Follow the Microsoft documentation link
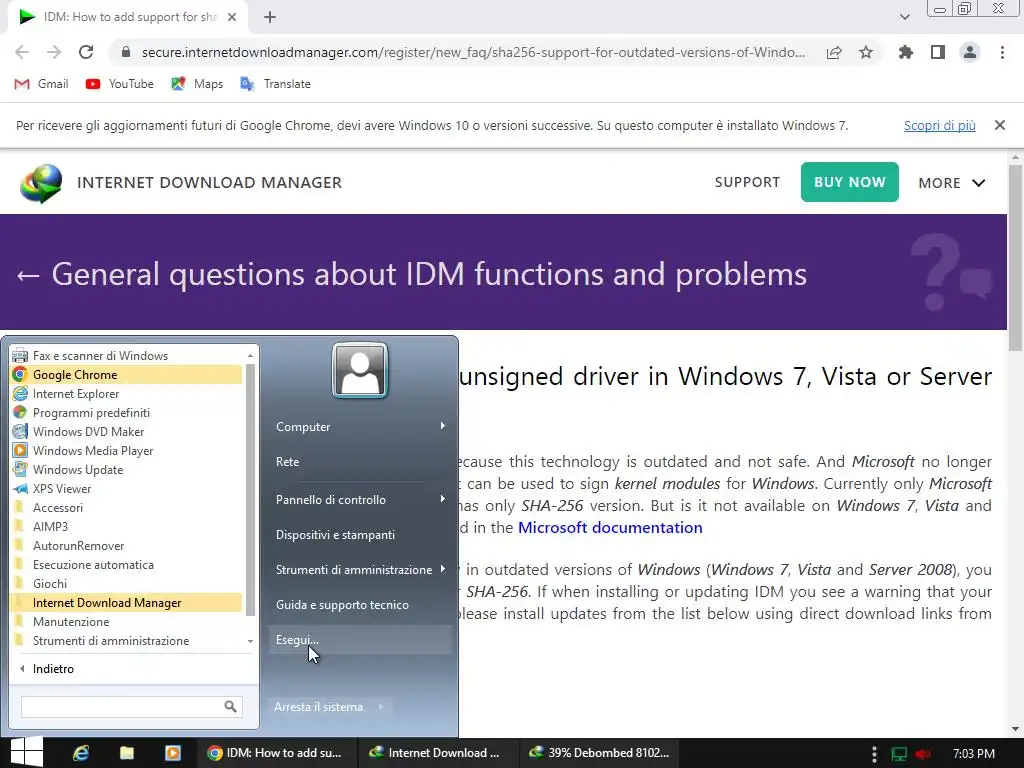 [610, 528]
